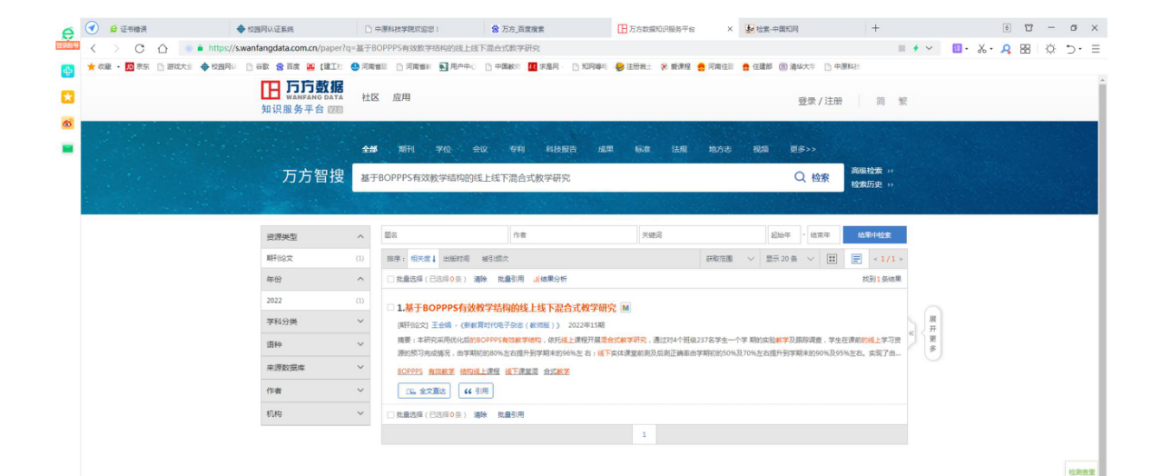Image resolution: width=1162 pixels, height=476 pixels.
Task: Check the top 批量选择 checkbox
Action: click(x=391, y=279)
